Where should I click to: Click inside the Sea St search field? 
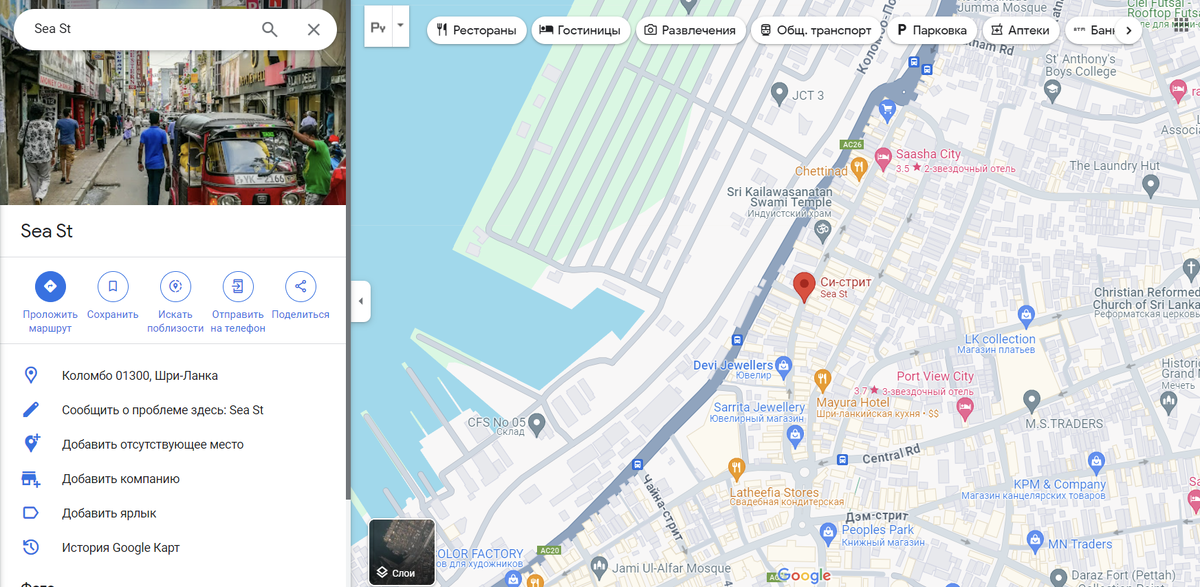point(140,29)
